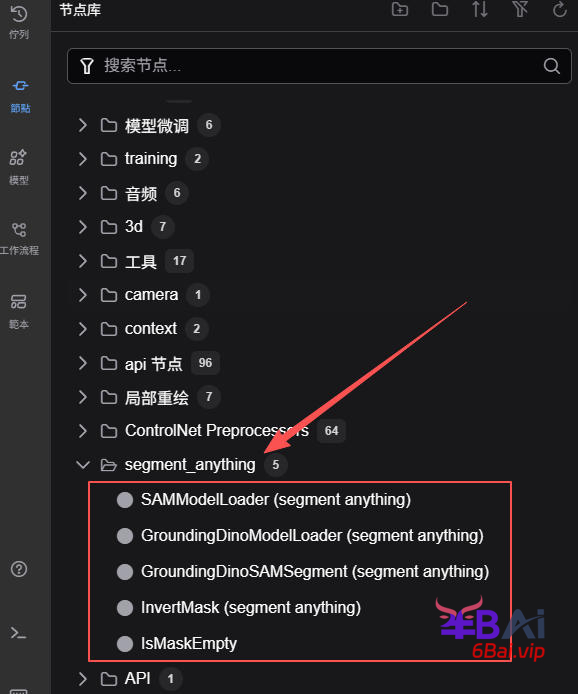Viewport: 578px width, 694px height.
Task: Click the search nodes input field
Action: click(x=319, y=66)
